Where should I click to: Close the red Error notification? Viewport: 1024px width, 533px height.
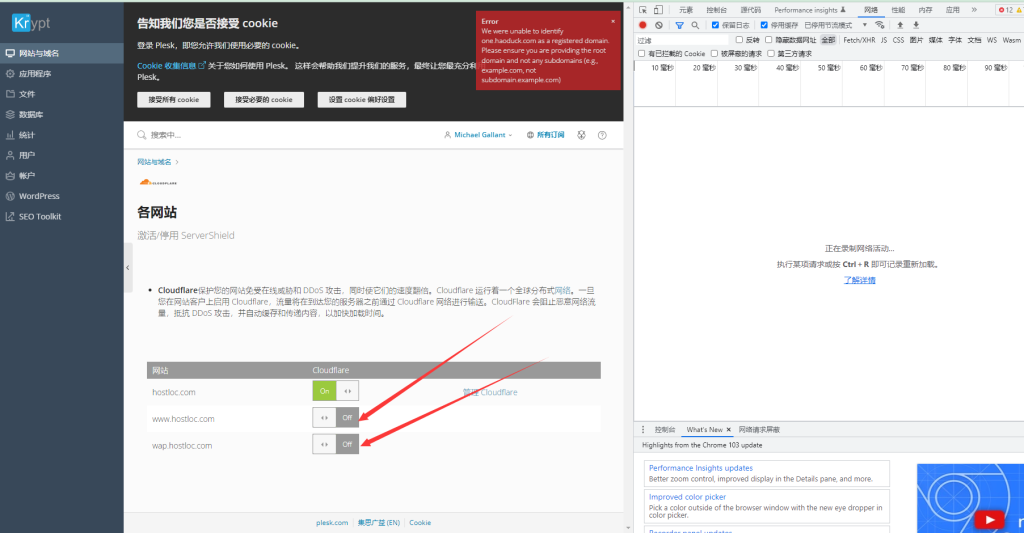(613, 21)
